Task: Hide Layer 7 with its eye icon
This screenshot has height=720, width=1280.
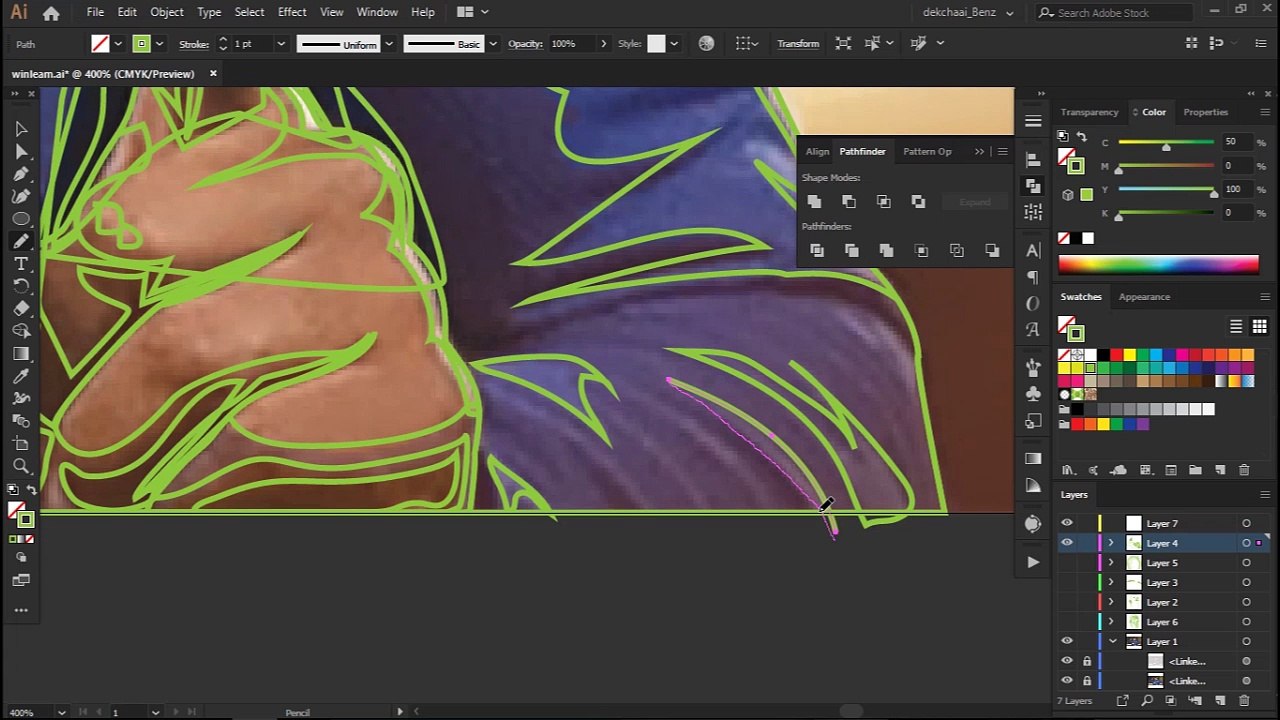Action: pyautogui.click(x=1067, y=523)
